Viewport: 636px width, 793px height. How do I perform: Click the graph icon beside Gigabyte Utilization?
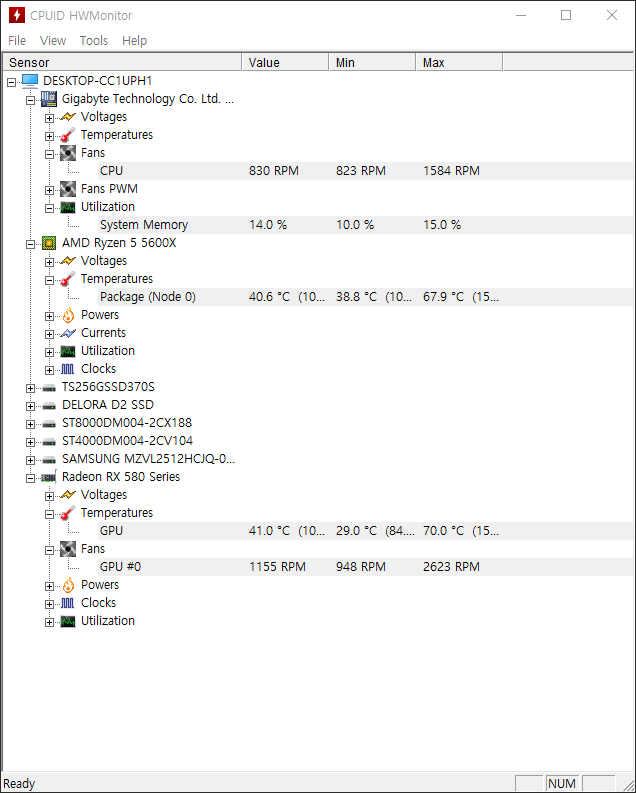pos(68,207)
